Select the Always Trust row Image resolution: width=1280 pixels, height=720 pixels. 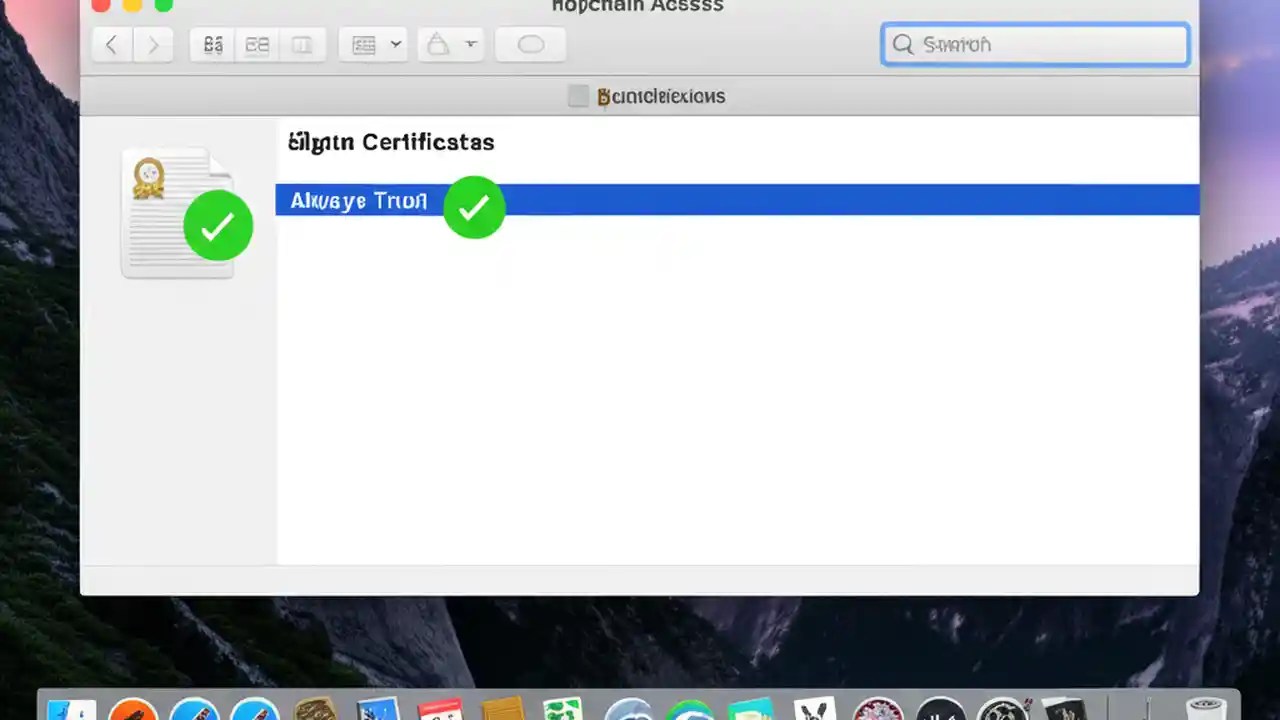point(700,201)
